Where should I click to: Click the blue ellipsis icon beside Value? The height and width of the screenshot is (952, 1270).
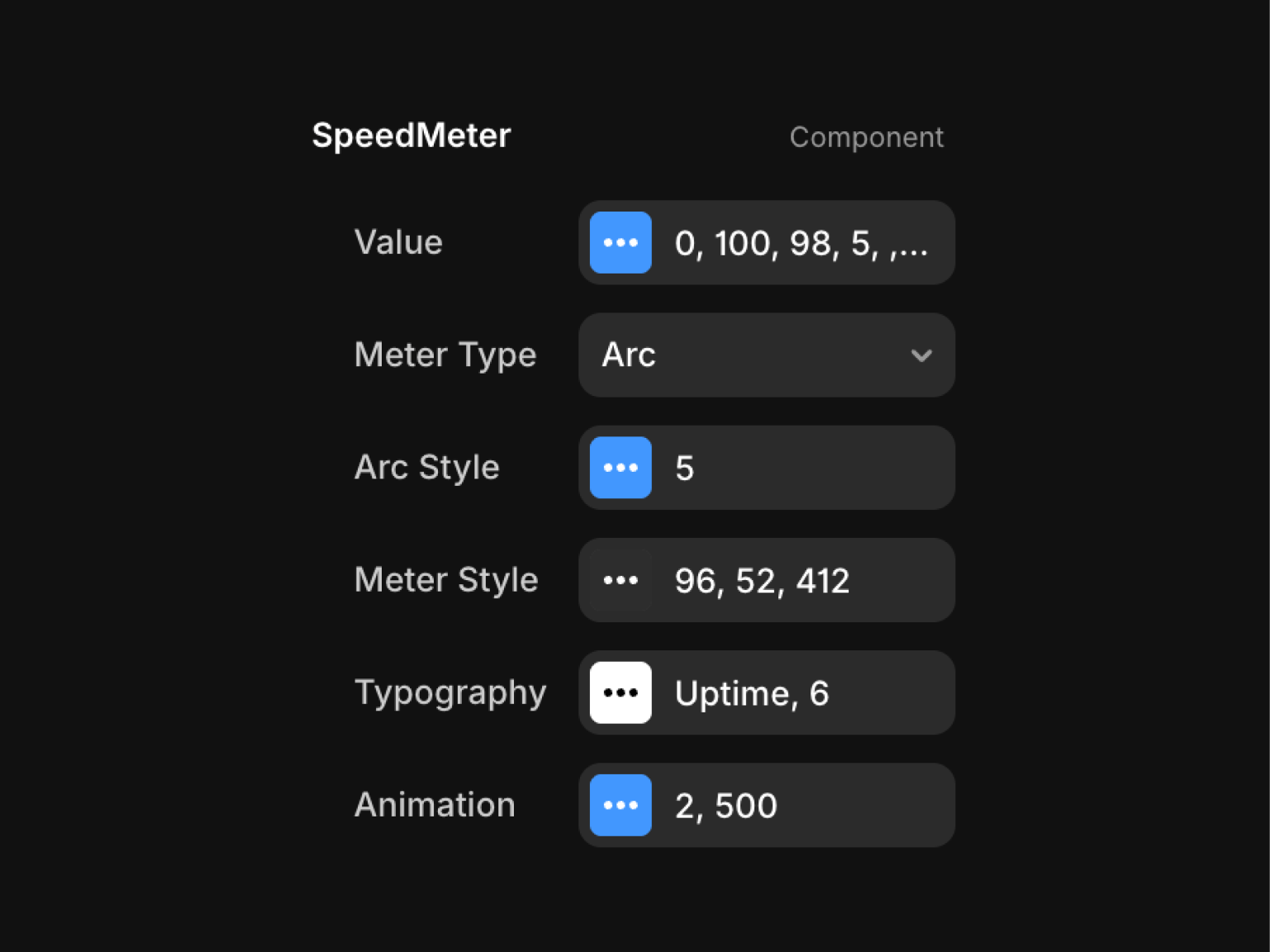621,243
